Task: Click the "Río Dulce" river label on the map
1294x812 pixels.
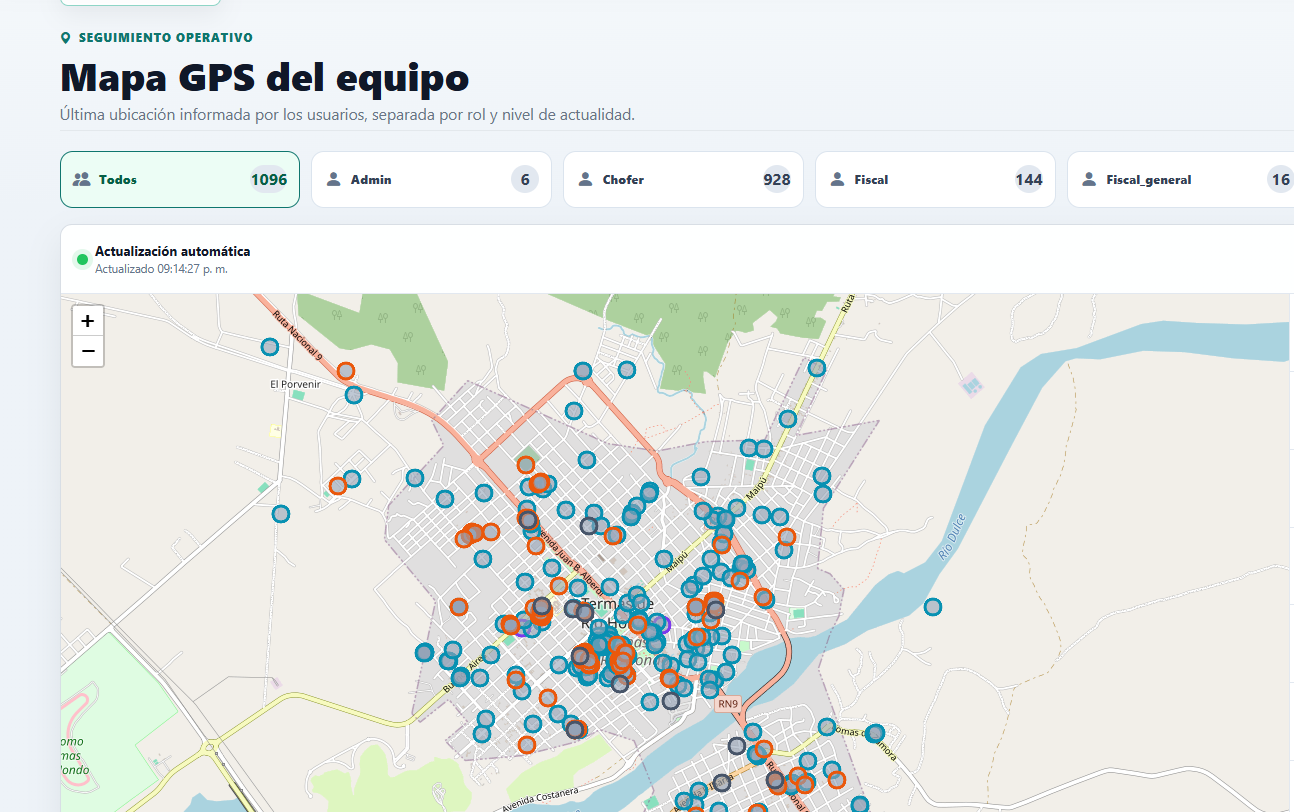Action: [953, 537]
